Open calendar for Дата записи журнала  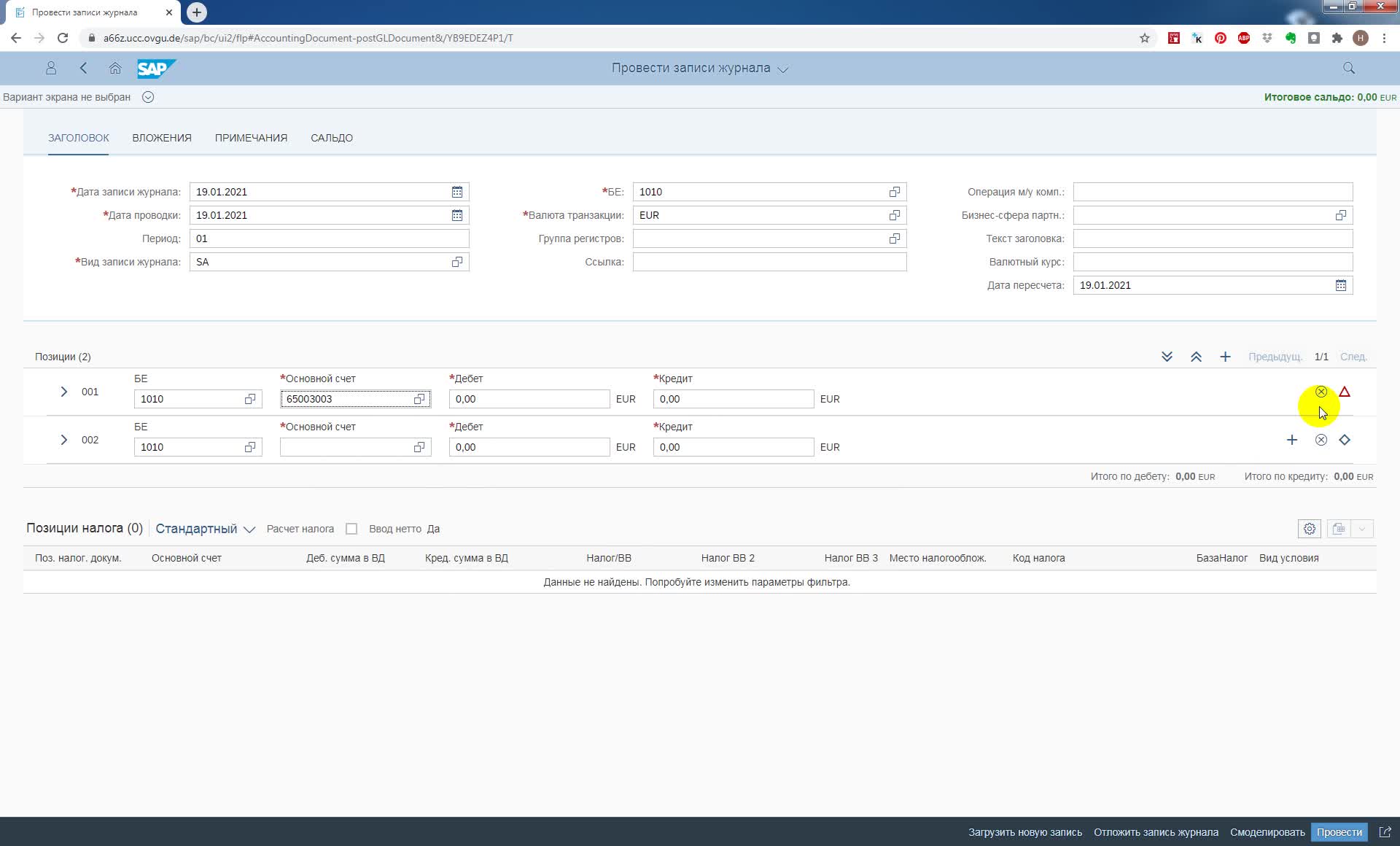457,192
